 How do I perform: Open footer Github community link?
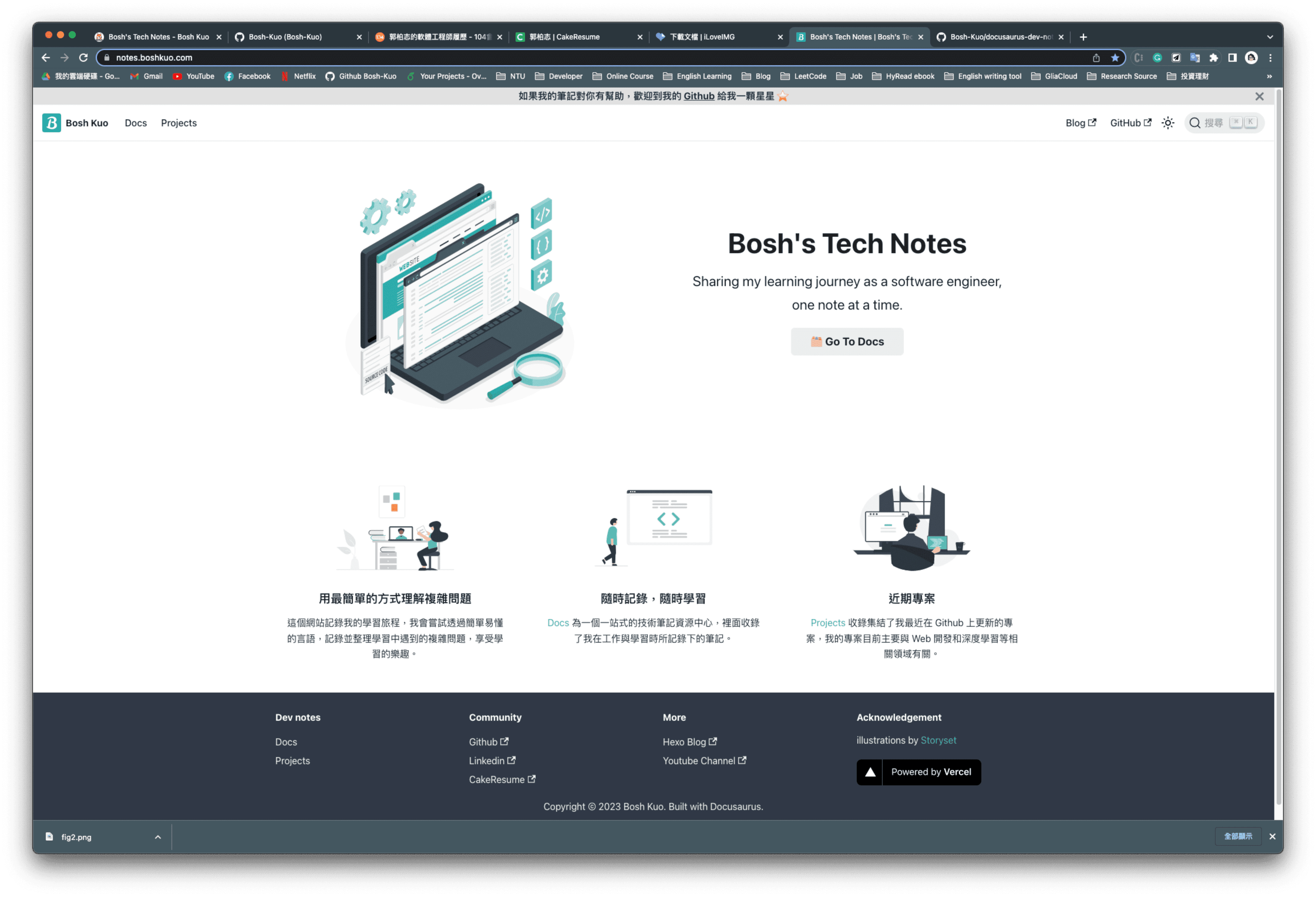coord(489,742)
